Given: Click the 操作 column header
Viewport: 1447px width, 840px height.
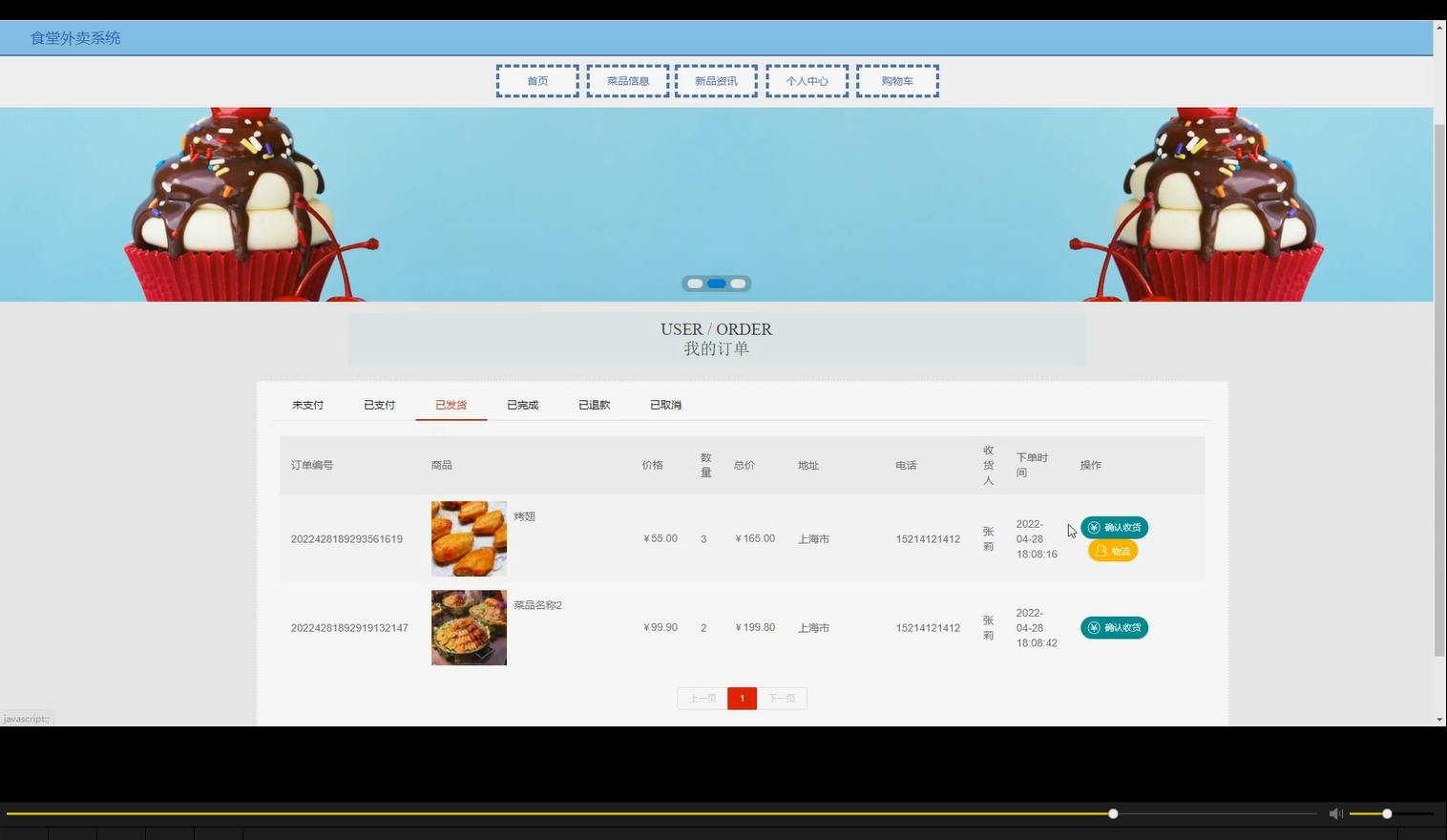Looking at the screenshot, I should pos(1091,466).
